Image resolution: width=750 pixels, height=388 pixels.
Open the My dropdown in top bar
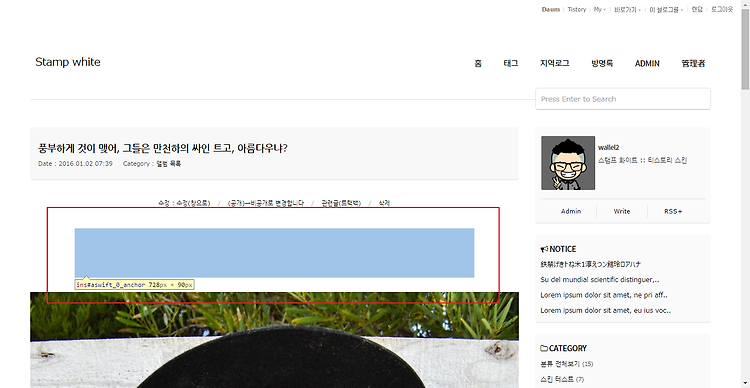[599, 10]
